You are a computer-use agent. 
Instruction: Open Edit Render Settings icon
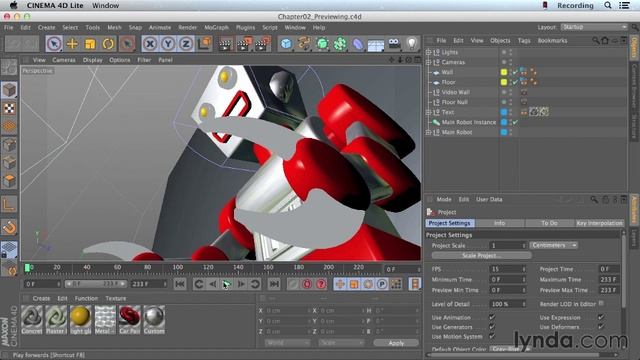tap(262, 44)
